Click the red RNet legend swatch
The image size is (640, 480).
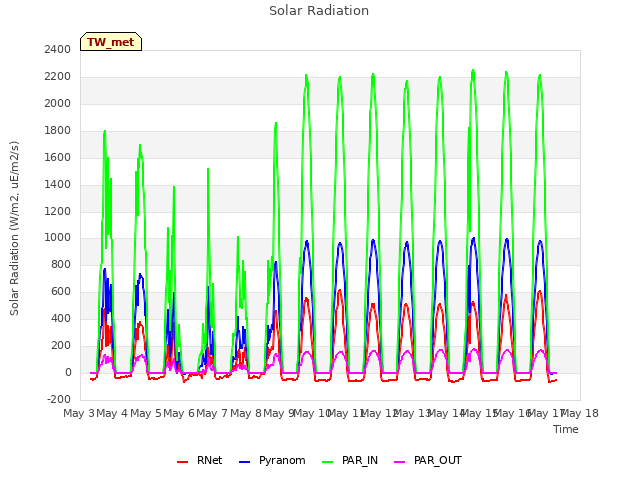tap(182, 462)
